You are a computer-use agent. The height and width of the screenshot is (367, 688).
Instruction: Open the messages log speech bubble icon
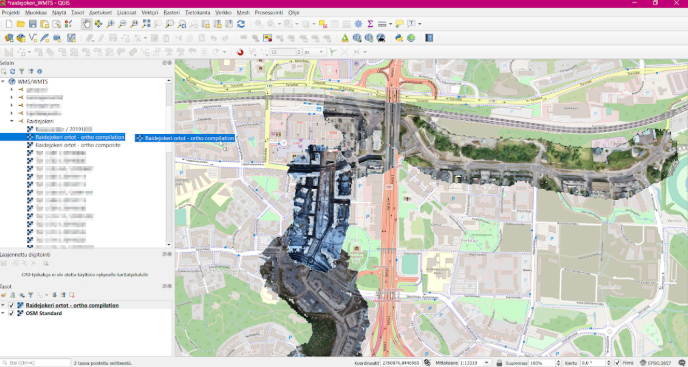(x=681, y=363)
